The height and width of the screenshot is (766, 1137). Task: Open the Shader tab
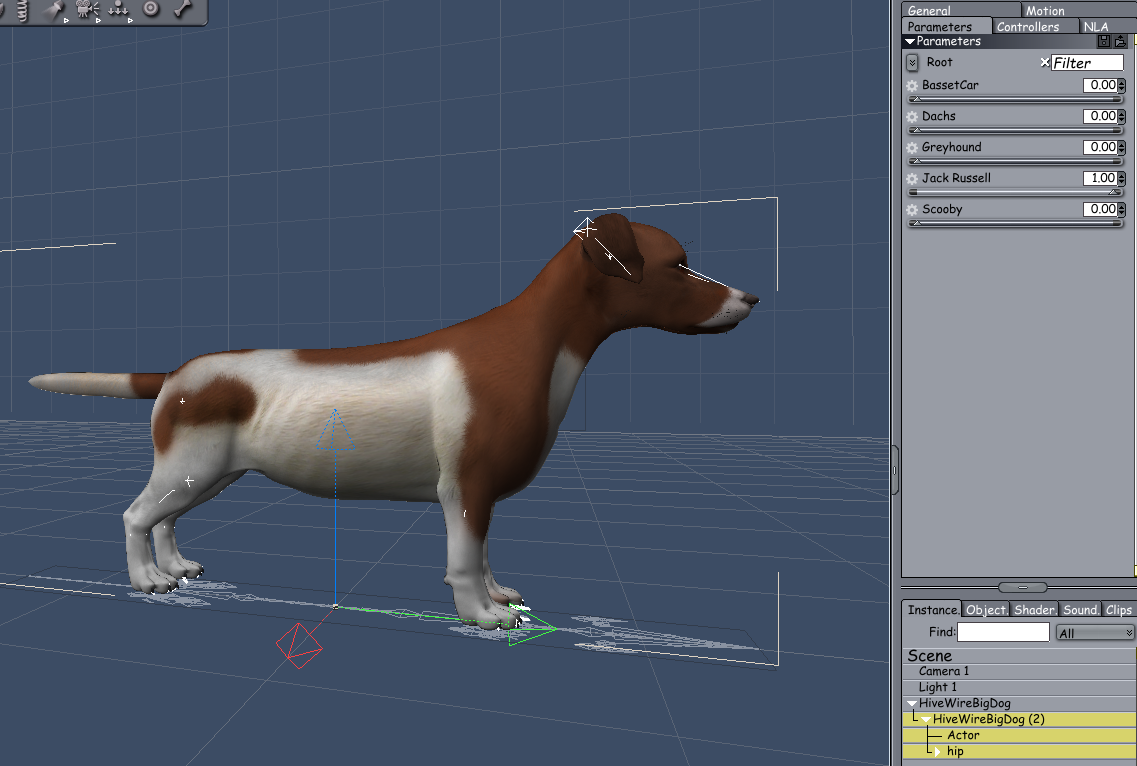1033,610
